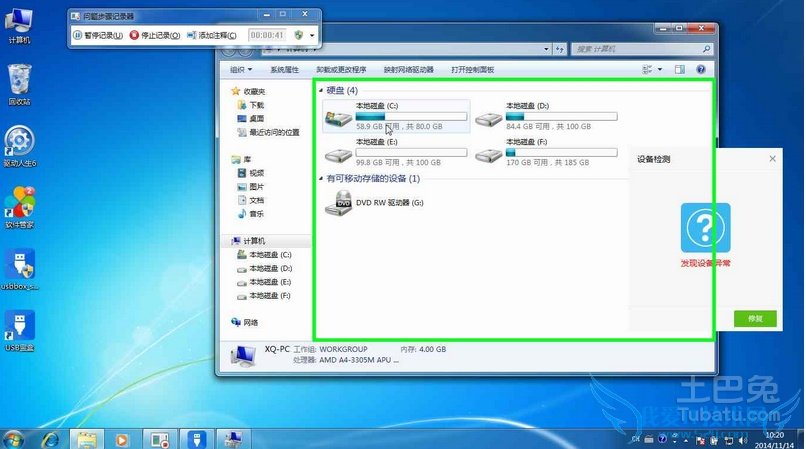Open the 组织 organize dropdown menu
Image resolution: width=806 pixels, height=449 pixels.
tap(241, 70)
